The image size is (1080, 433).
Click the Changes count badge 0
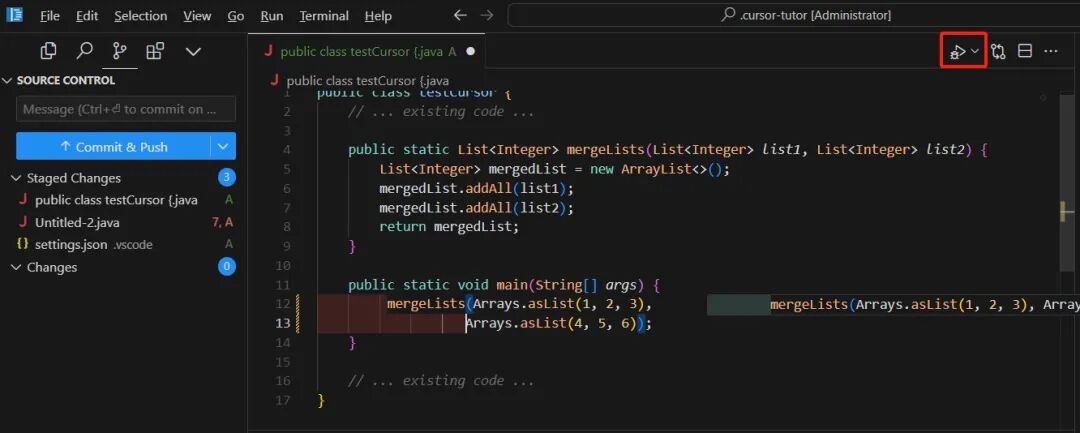point(227,266)
